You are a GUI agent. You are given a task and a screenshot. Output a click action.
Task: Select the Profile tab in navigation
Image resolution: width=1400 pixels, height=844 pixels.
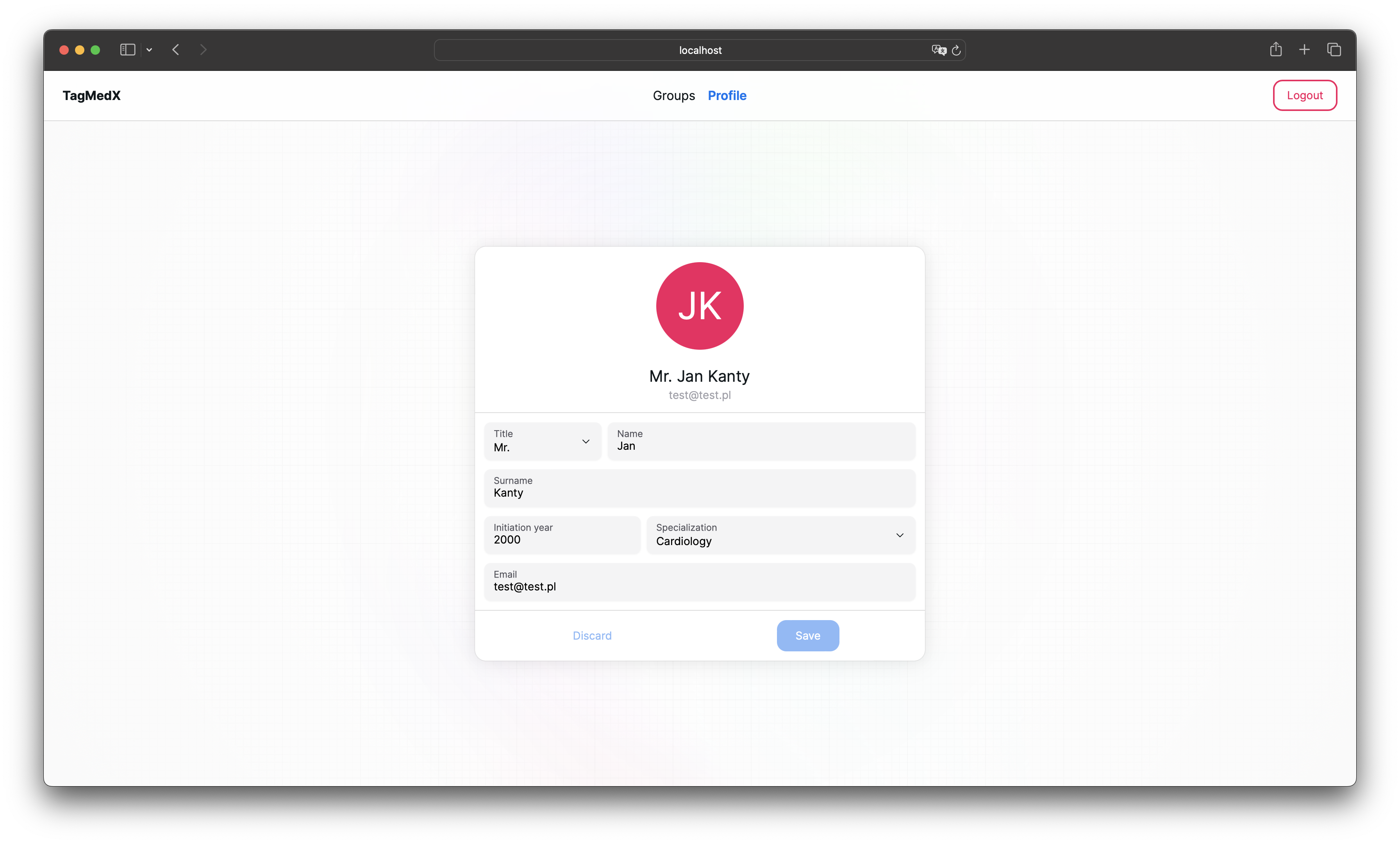tap(726, 95)
